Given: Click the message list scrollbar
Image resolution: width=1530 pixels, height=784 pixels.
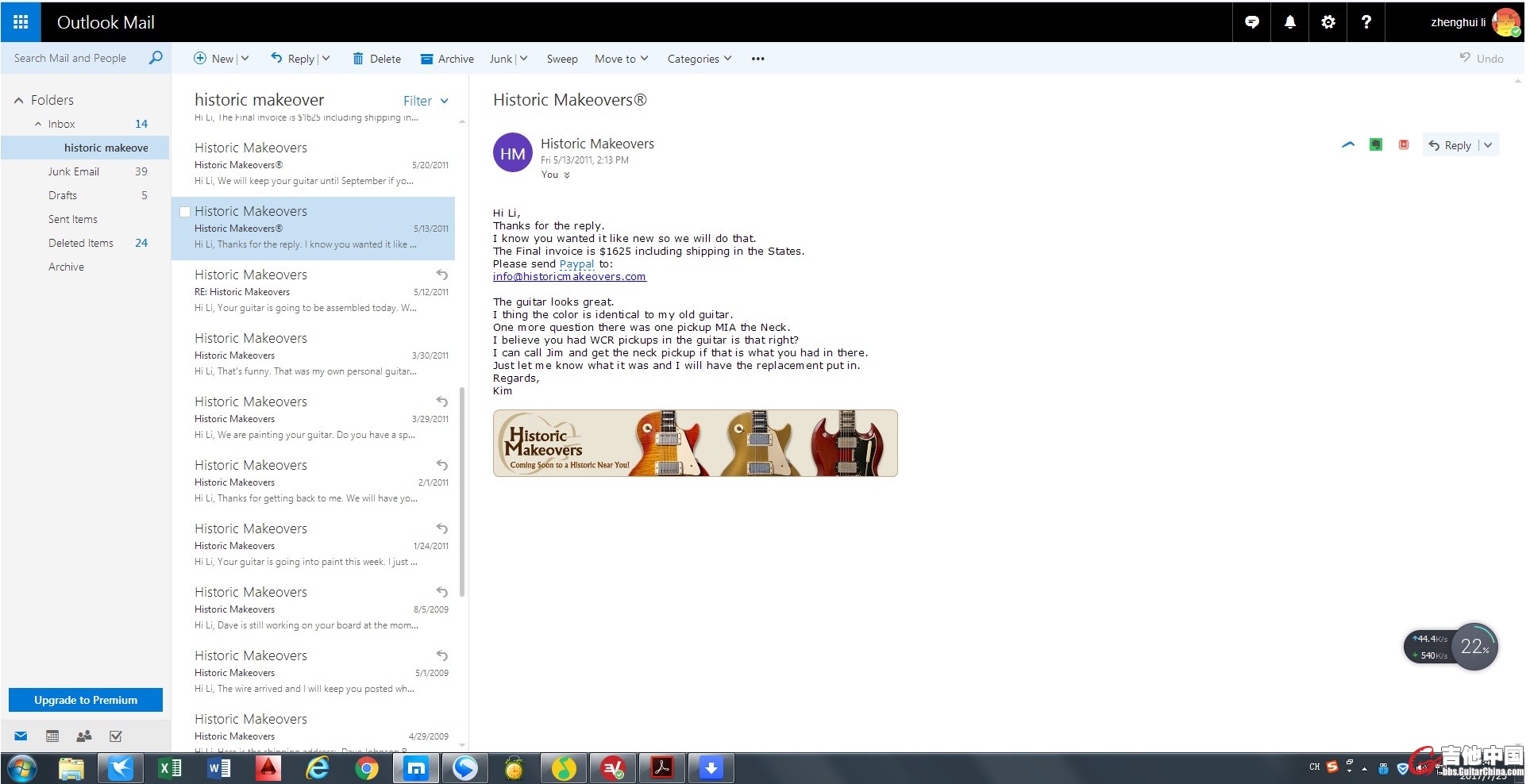Looking at the screenshot, I should 462,492.
